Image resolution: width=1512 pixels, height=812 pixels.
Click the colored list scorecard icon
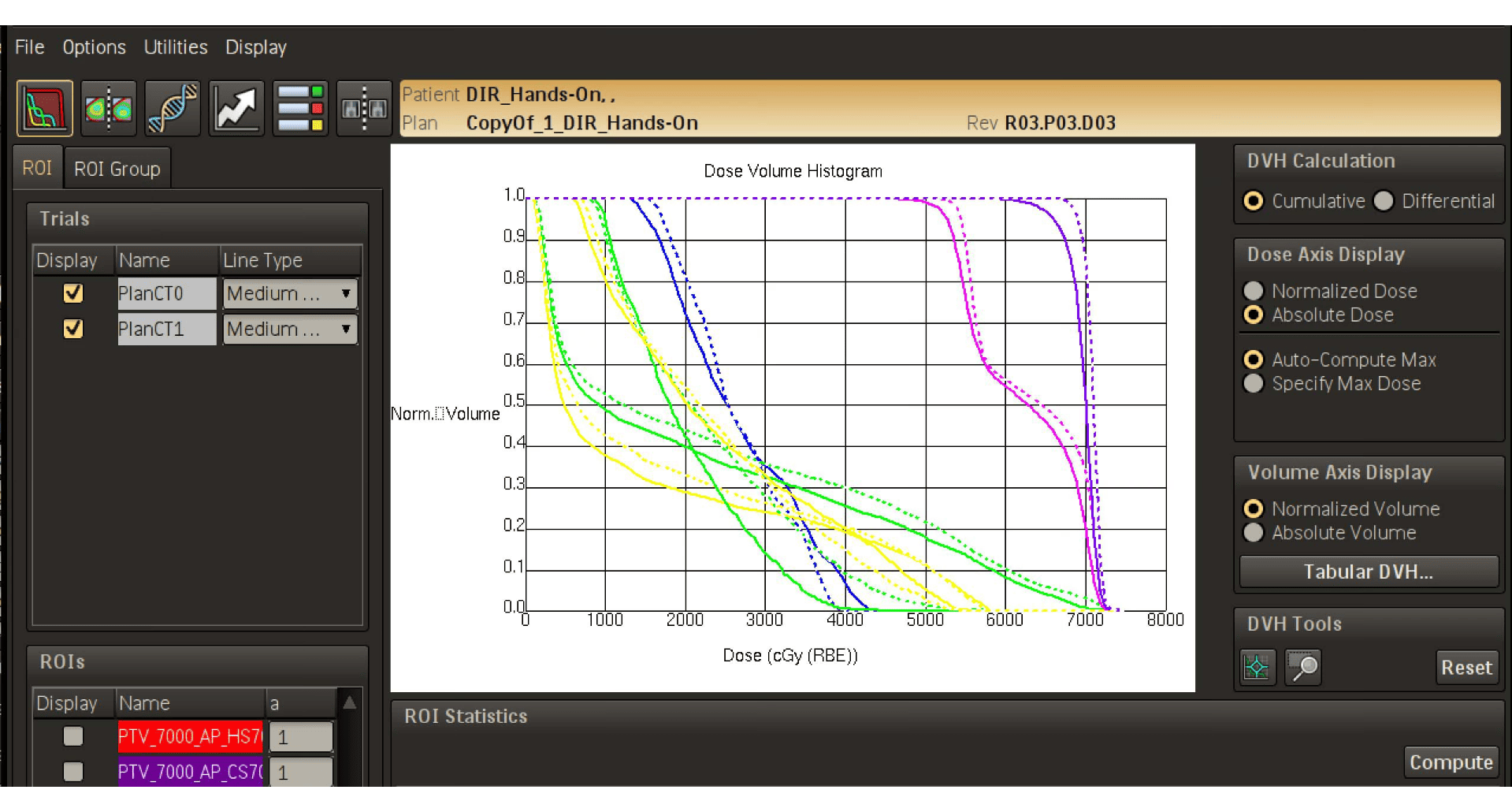pos(300,108)
